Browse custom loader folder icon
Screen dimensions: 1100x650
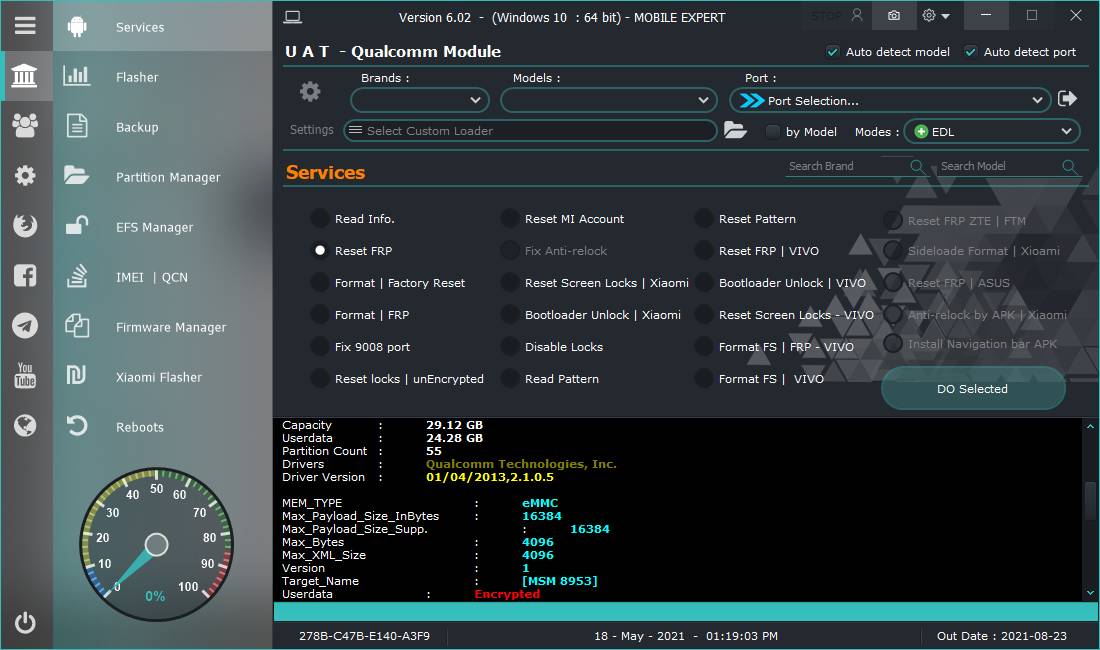click(x=735, y=130)
